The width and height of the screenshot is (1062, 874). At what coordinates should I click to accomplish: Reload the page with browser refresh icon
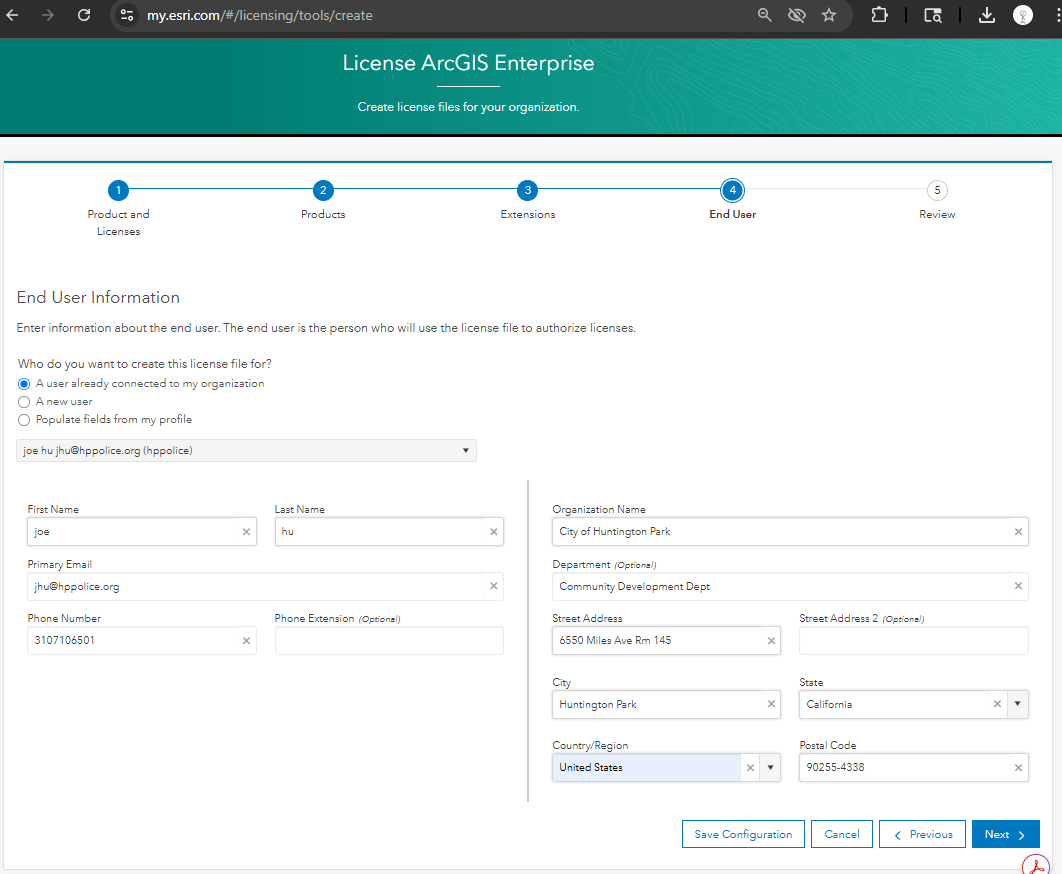point(84,15)
